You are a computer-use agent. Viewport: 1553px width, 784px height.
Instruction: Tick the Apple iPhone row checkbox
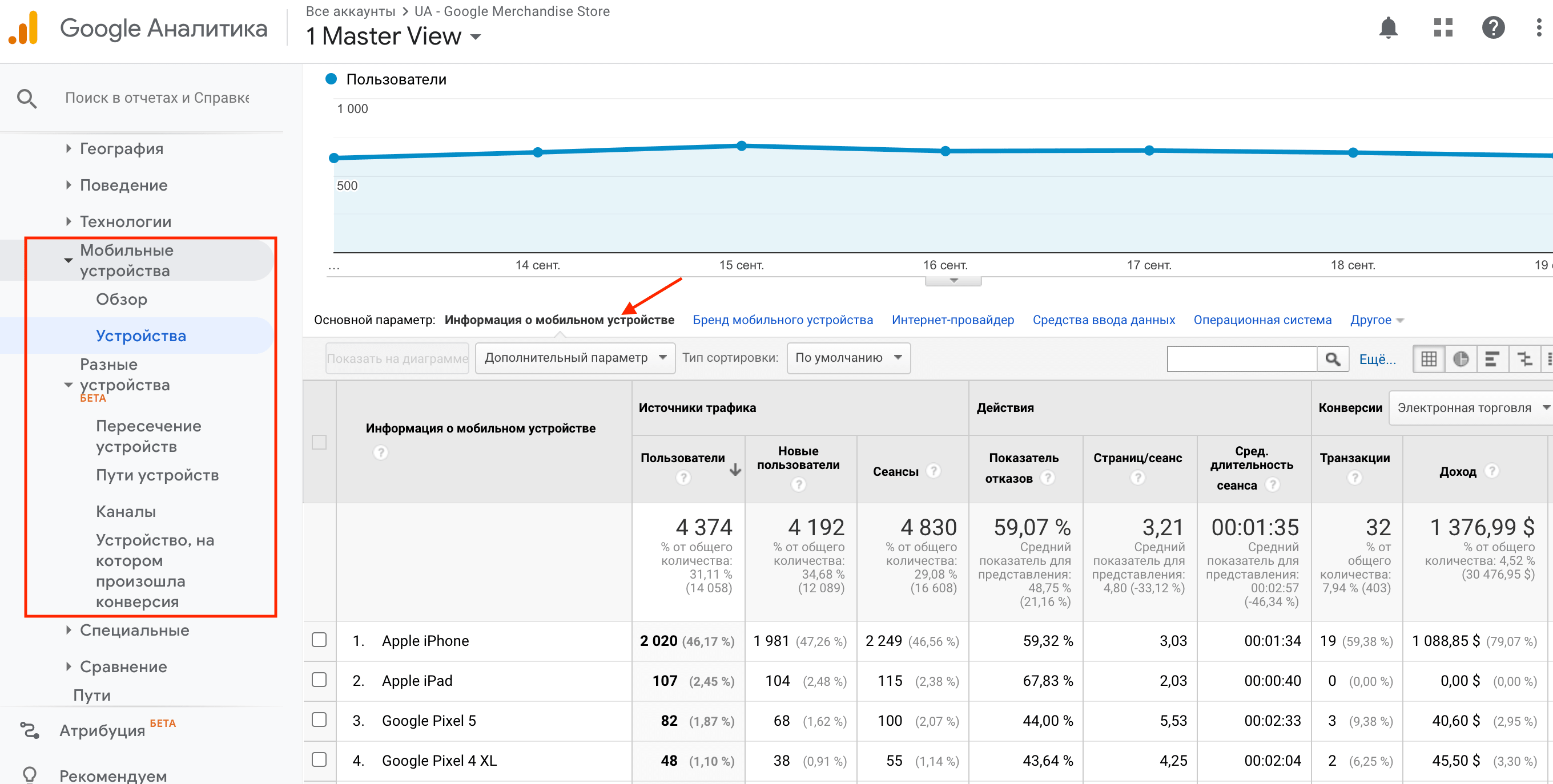pyautogui.click(x=319, y=640)
